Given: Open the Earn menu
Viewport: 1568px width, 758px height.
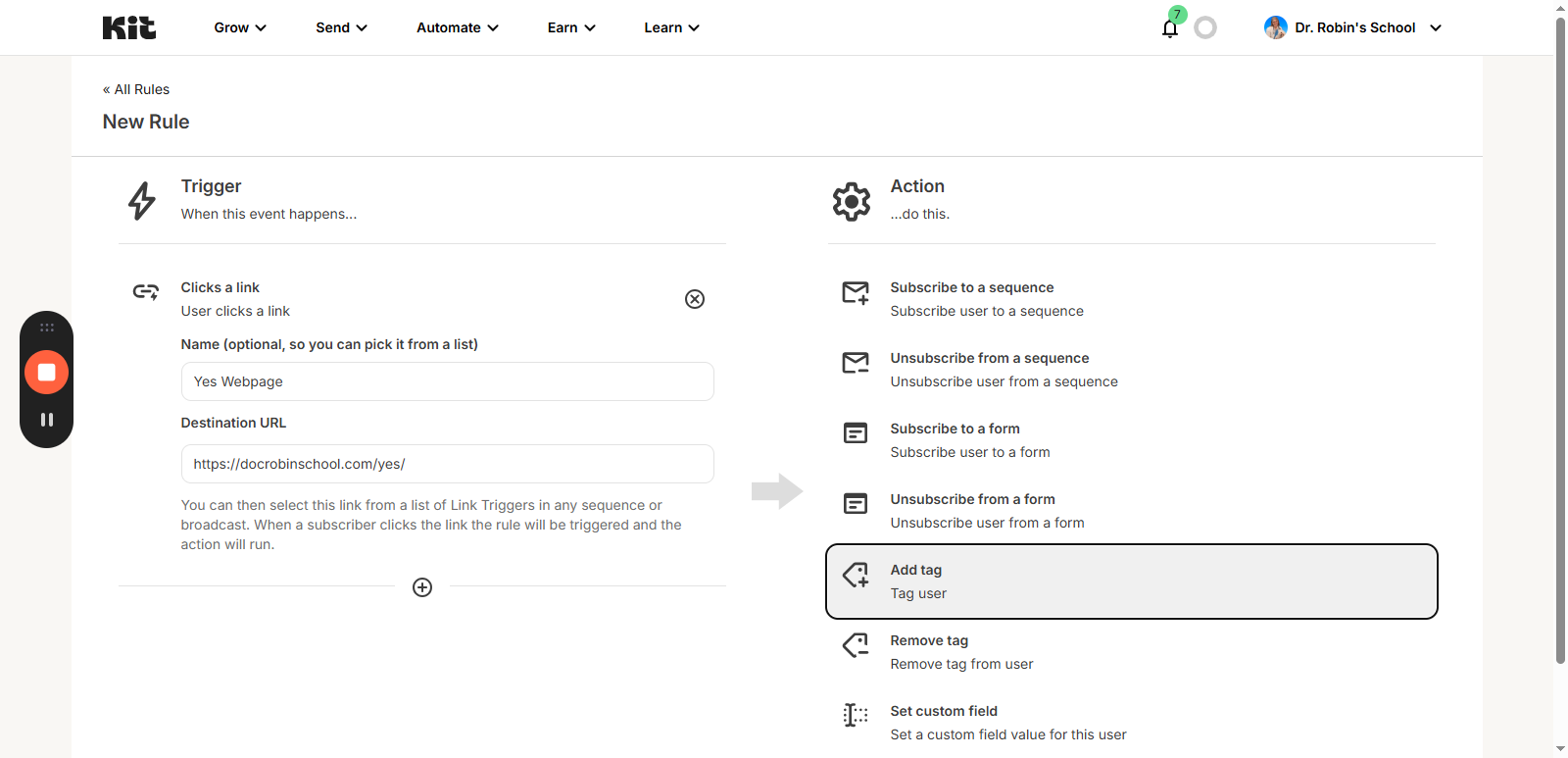Looking at the screenshot, I should point(570,27).
